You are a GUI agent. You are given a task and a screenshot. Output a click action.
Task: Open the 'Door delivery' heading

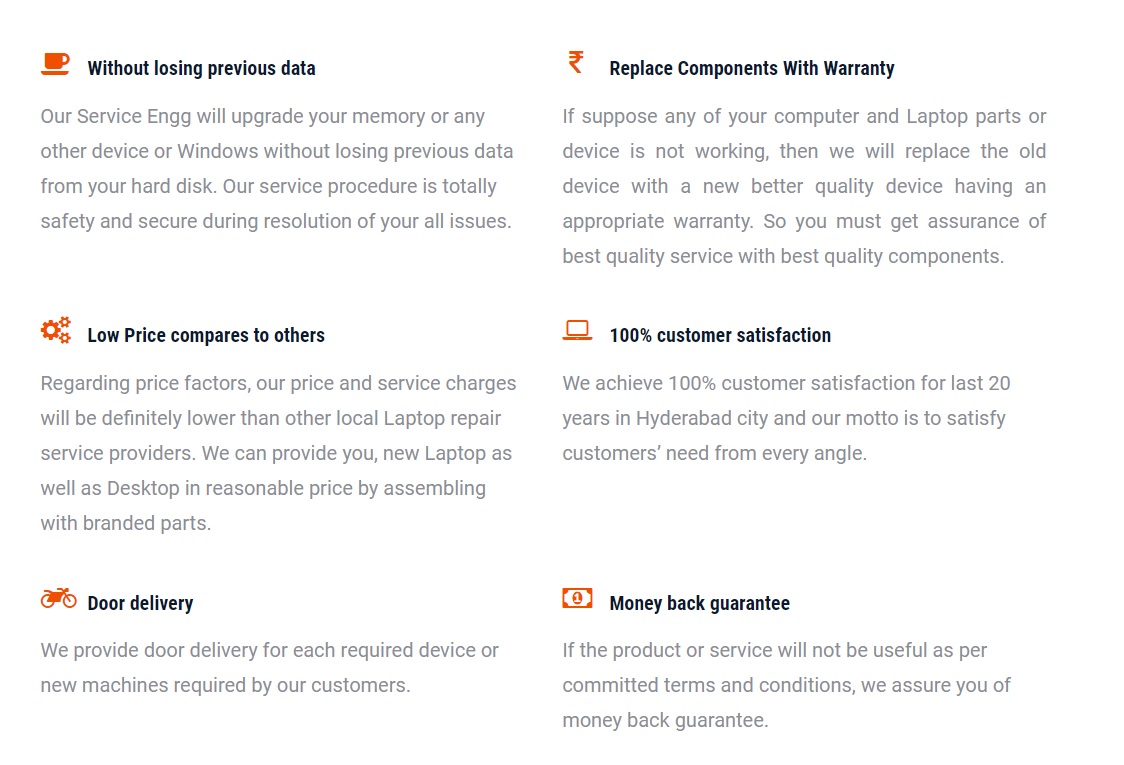tap(140, 604)
